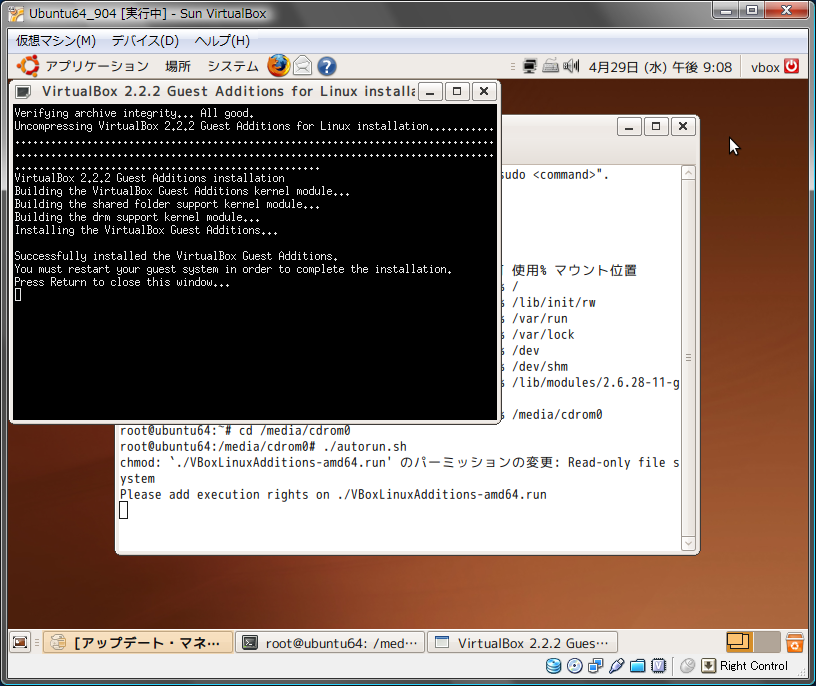Image resolution: width=816 pixels, height=686 pixels.
Task: Click 'Press Return to close this window...' text
Action: click(x=122, y=282)
